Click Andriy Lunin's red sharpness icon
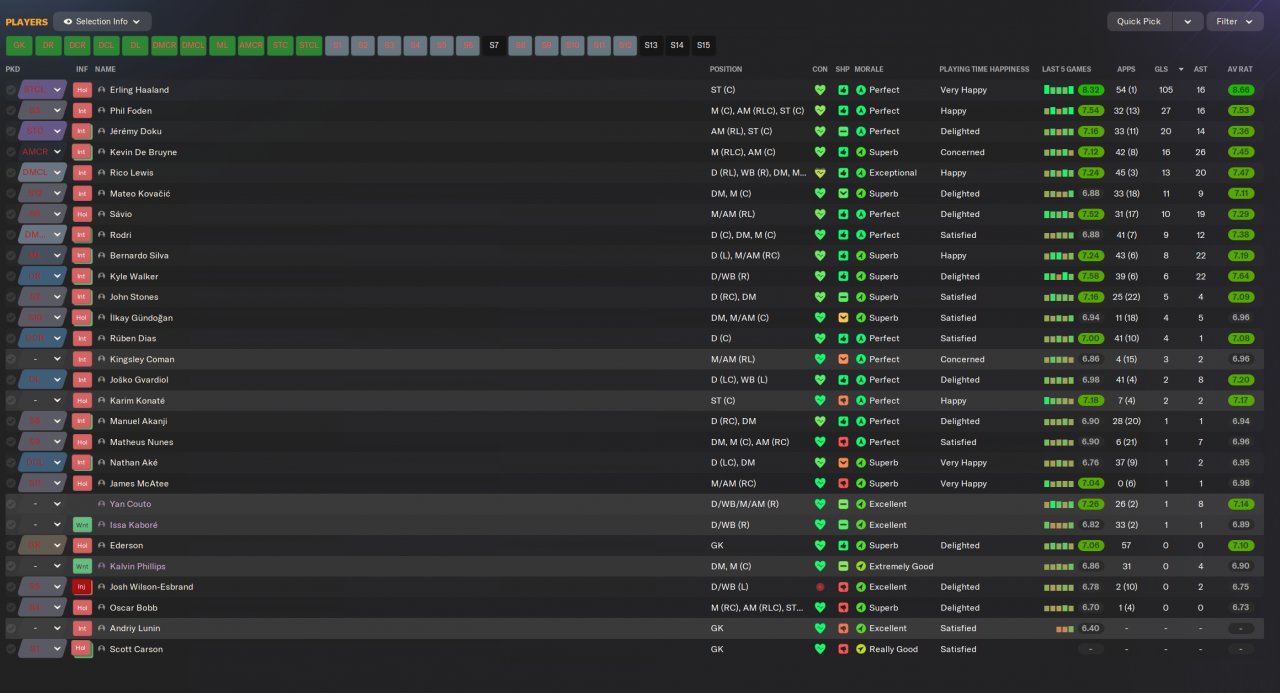This screenshot has height=693, width=1280. coord(843,628)
